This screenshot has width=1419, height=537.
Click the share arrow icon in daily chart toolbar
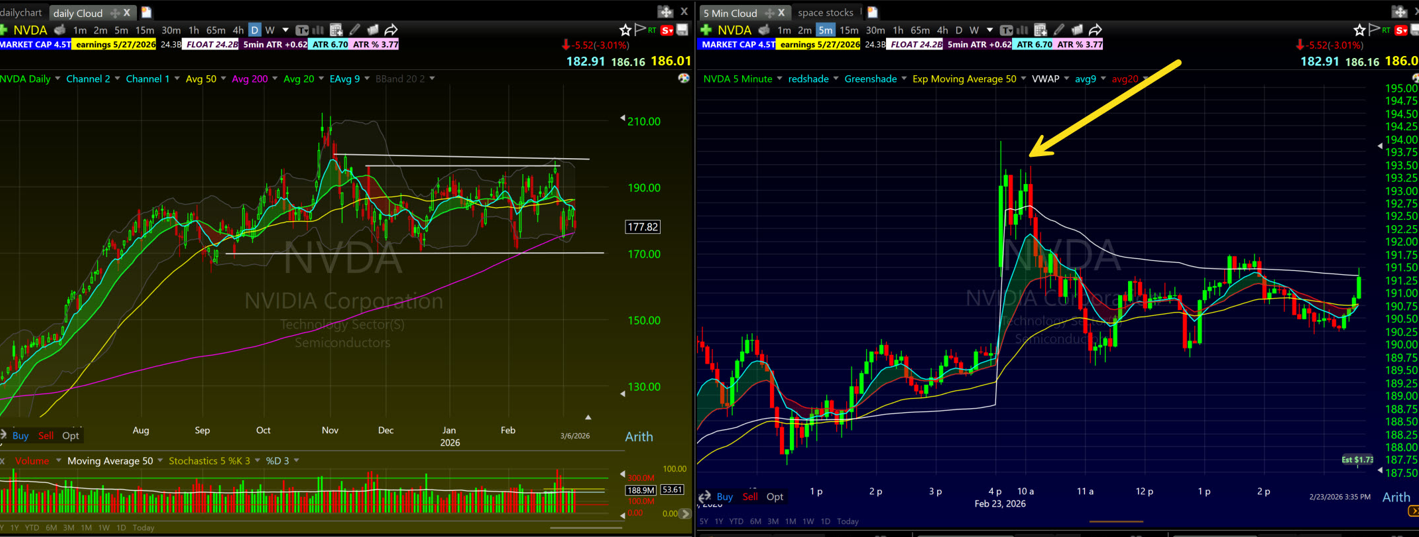[391, 30]
